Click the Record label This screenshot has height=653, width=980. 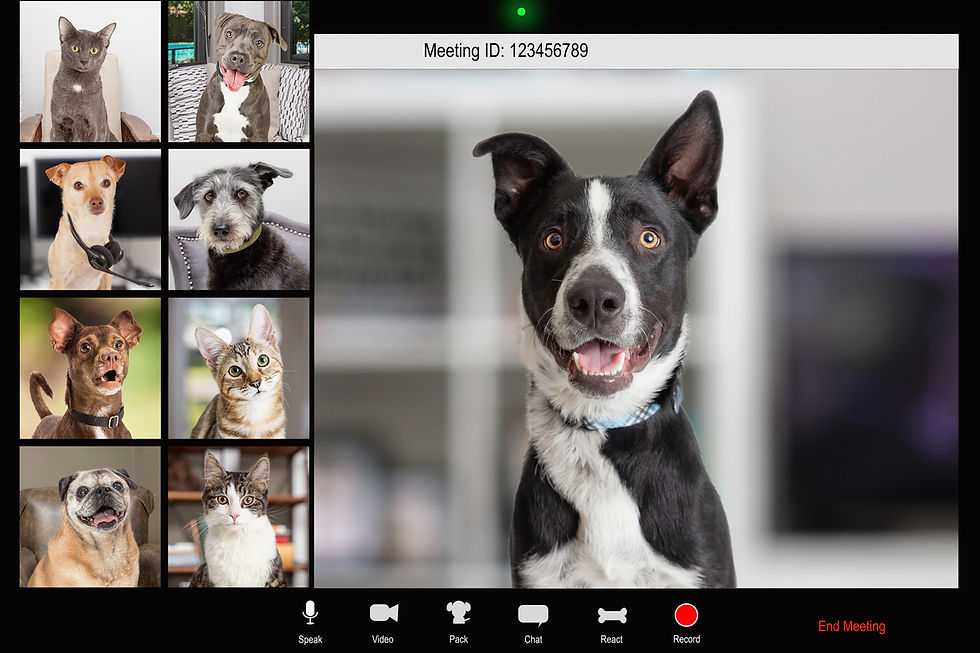[x=686, y=639]
